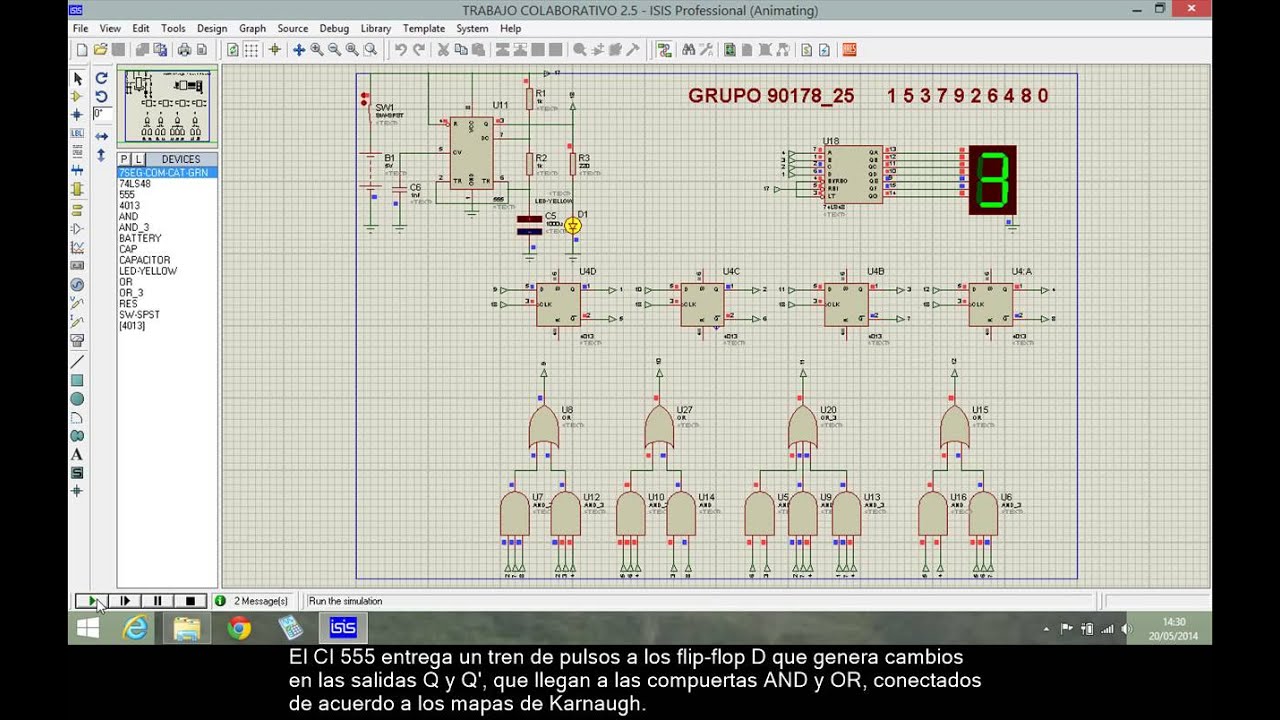Select the Subcircuit mode tool
Viewport: 1280px width, 720px height.
(x=77, y=190)
